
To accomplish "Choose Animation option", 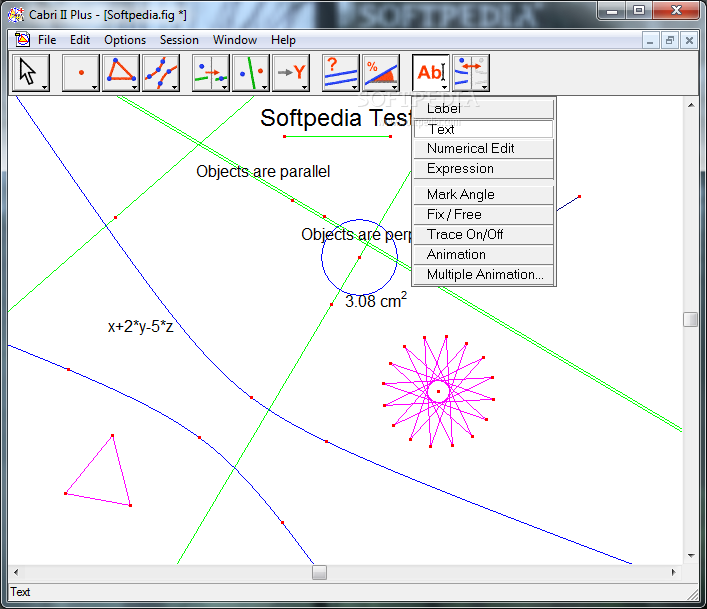I will coord(483,255).
